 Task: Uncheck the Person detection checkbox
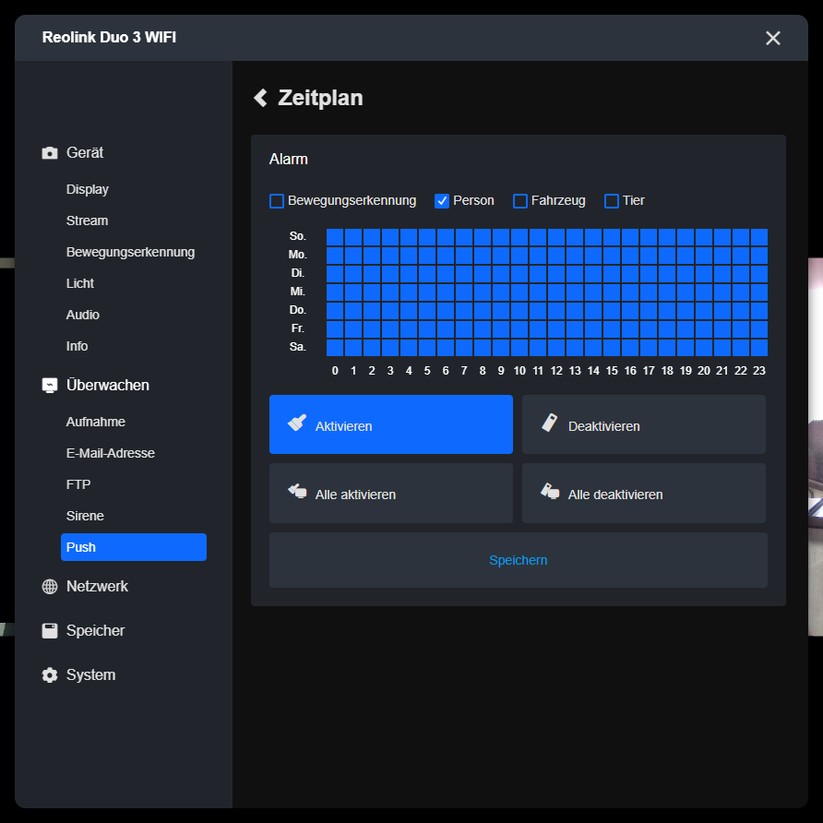tap(441, 201)
